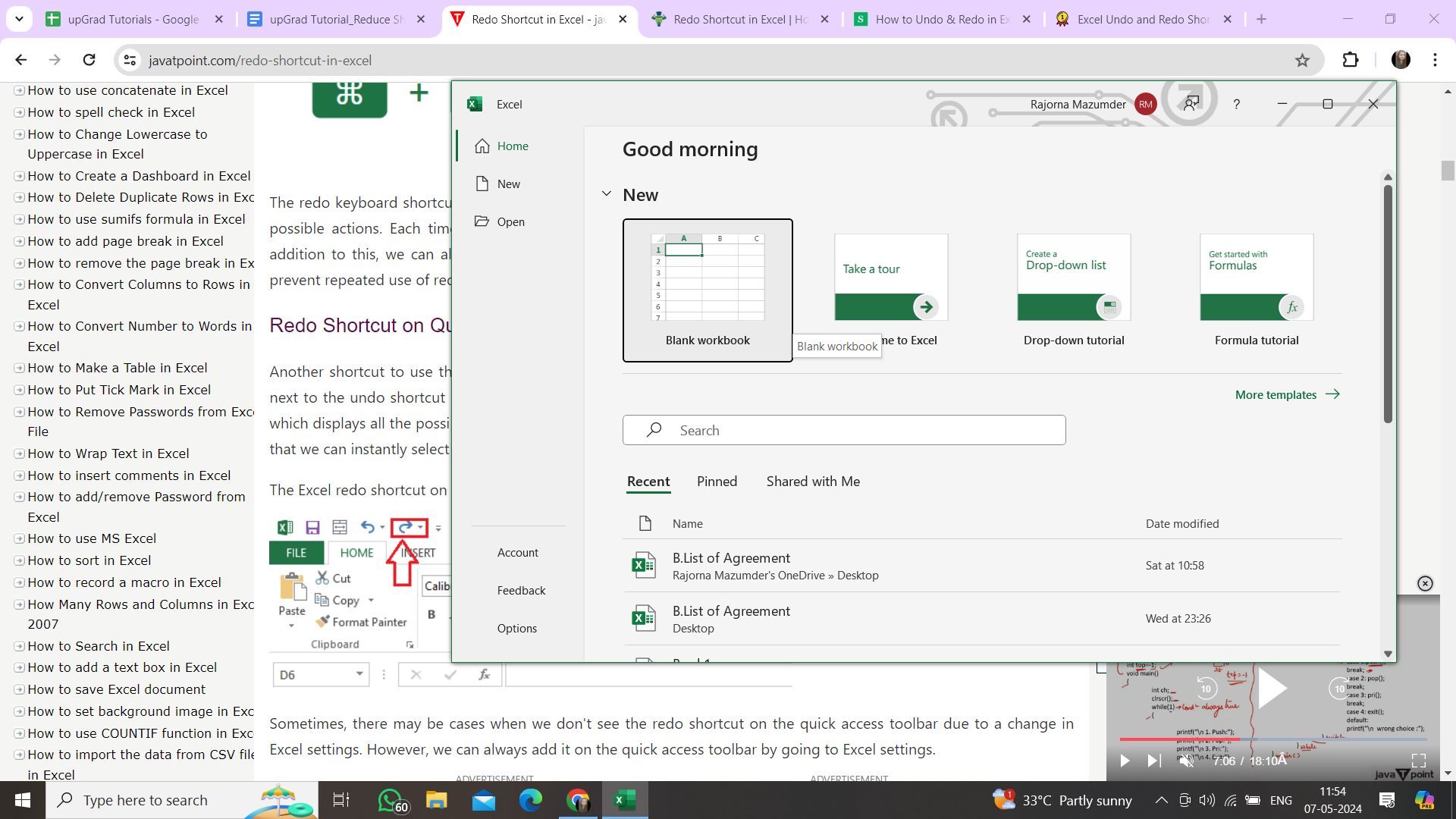Switch to upGrad Tutorial_Reduce docs tab
Image resolution: width=1456 pixels, height=819 pixels.
click(x=337, y=19)
